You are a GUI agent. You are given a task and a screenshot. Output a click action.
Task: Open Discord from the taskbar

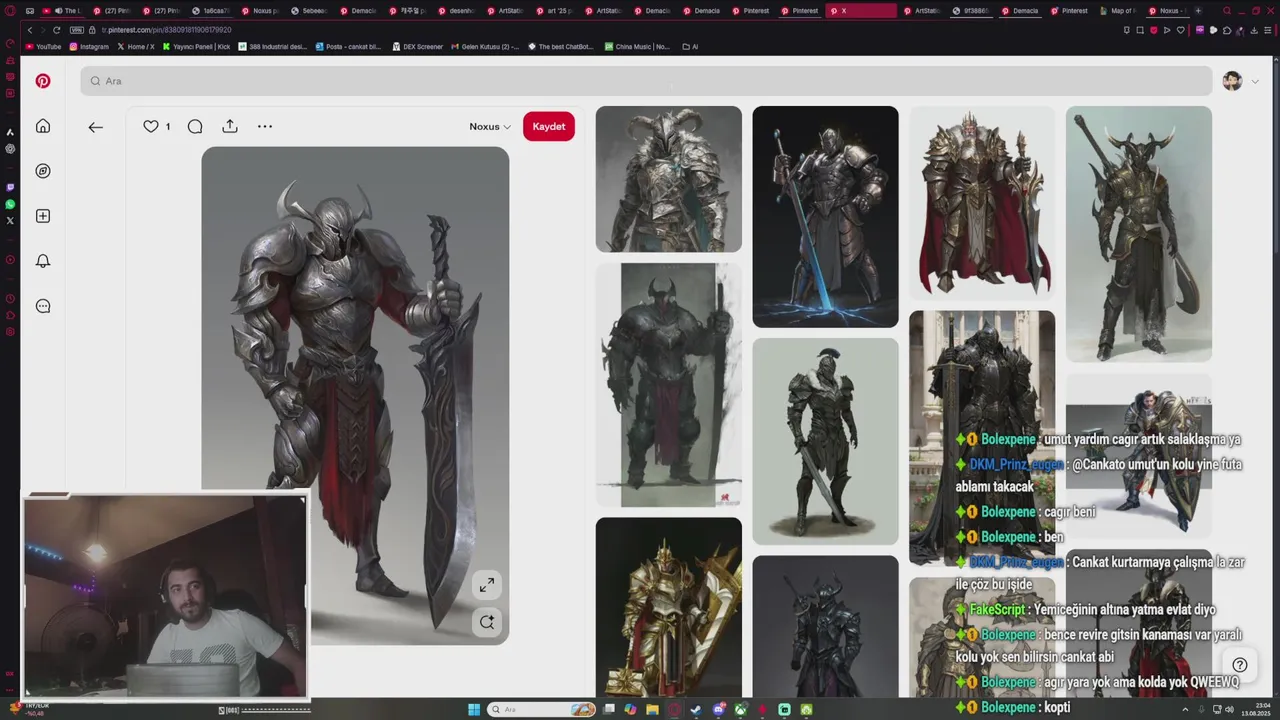click(718, 710)
